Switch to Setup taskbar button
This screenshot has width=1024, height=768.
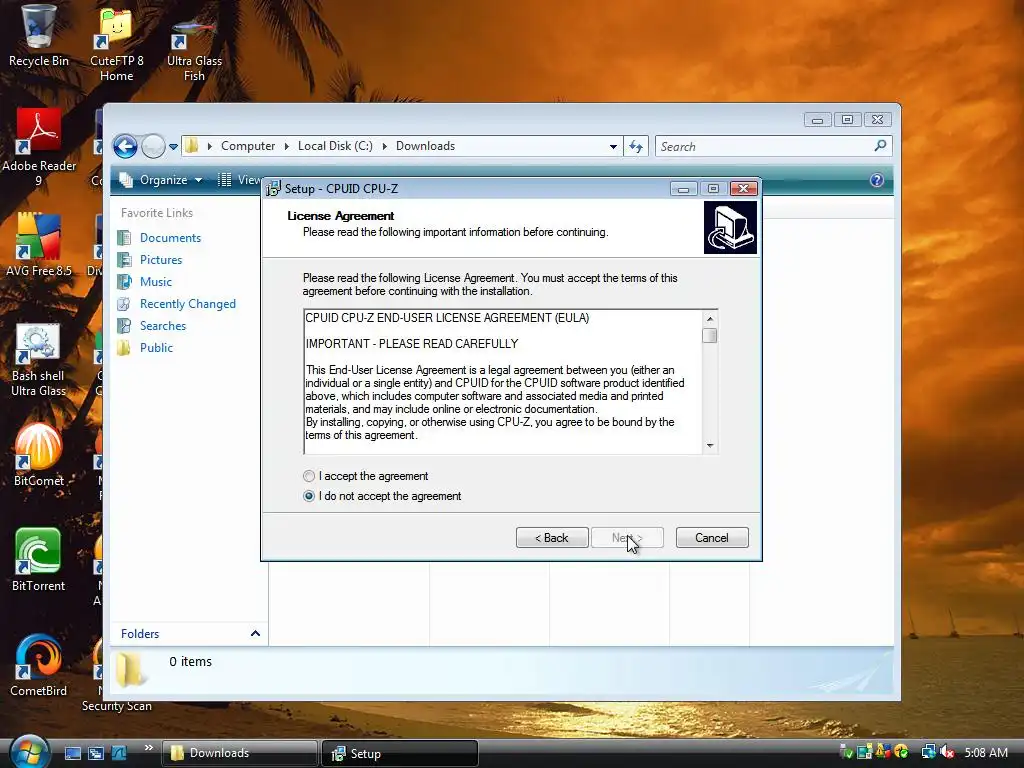[x=400, y=753]
